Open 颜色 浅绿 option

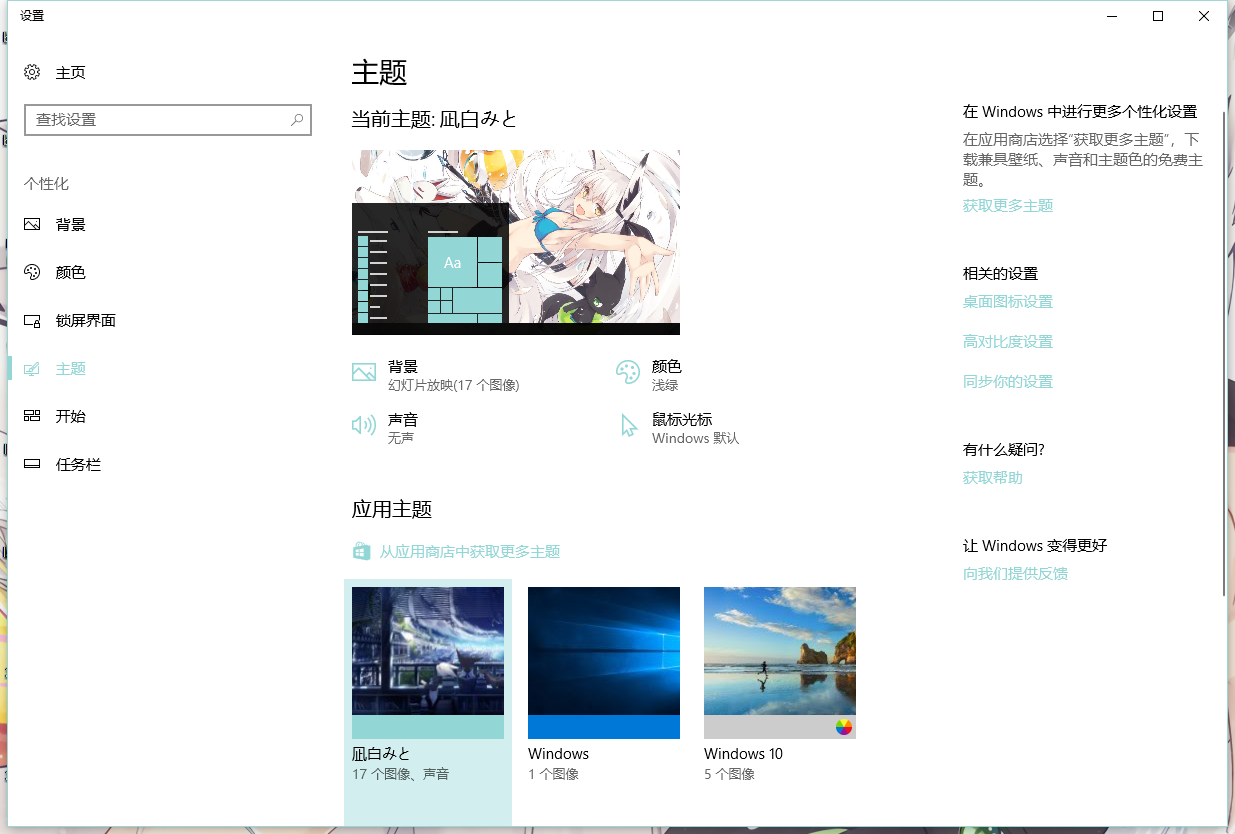point(650,376)
